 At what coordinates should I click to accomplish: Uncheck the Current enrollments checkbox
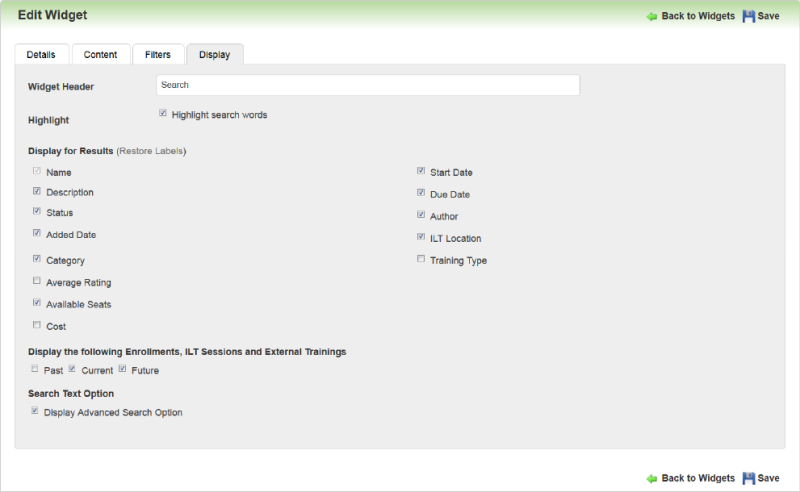(x=72, y=368)
